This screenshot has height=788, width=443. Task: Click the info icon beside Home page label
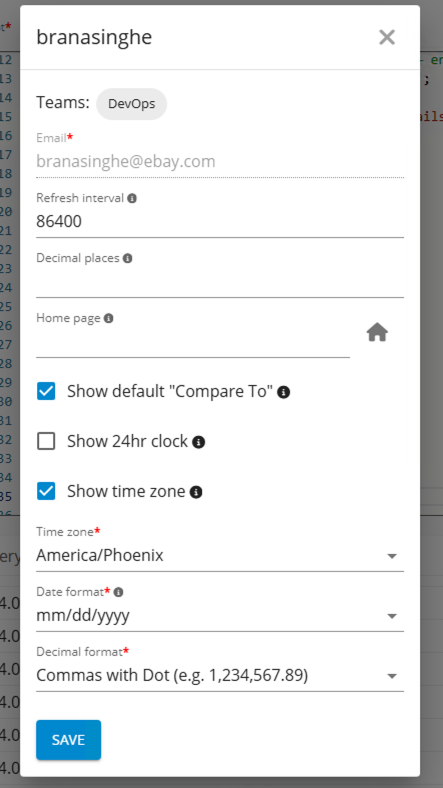[x=108, y=319]
